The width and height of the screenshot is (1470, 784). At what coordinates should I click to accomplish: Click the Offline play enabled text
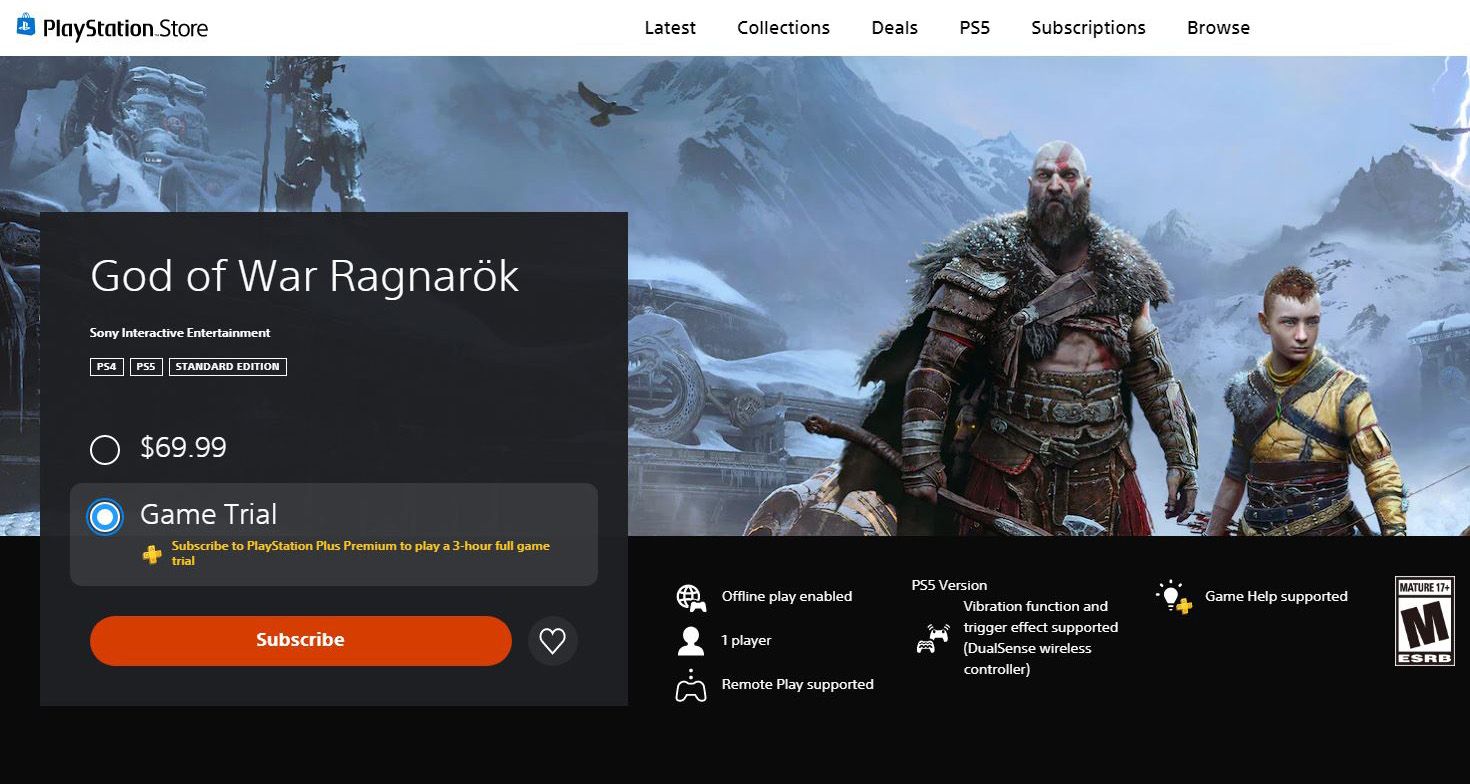coord(787,597)
